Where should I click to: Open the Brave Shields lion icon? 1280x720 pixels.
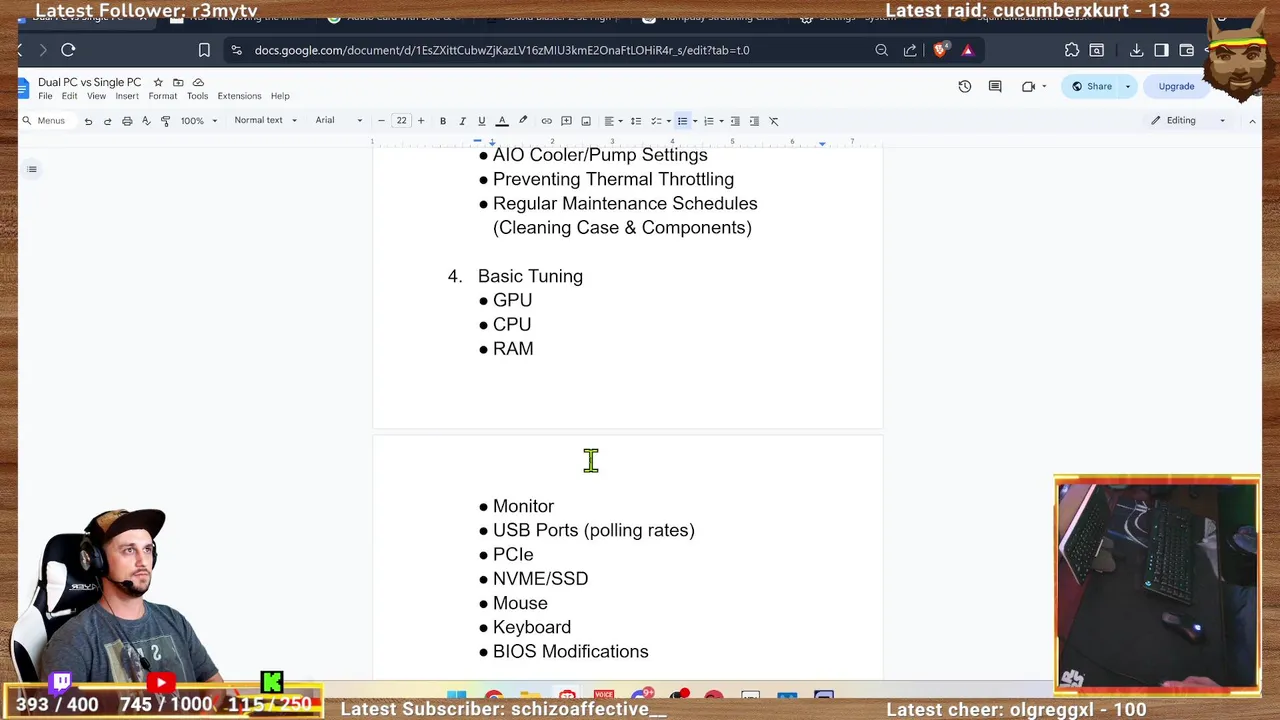[x=940, y=49]
